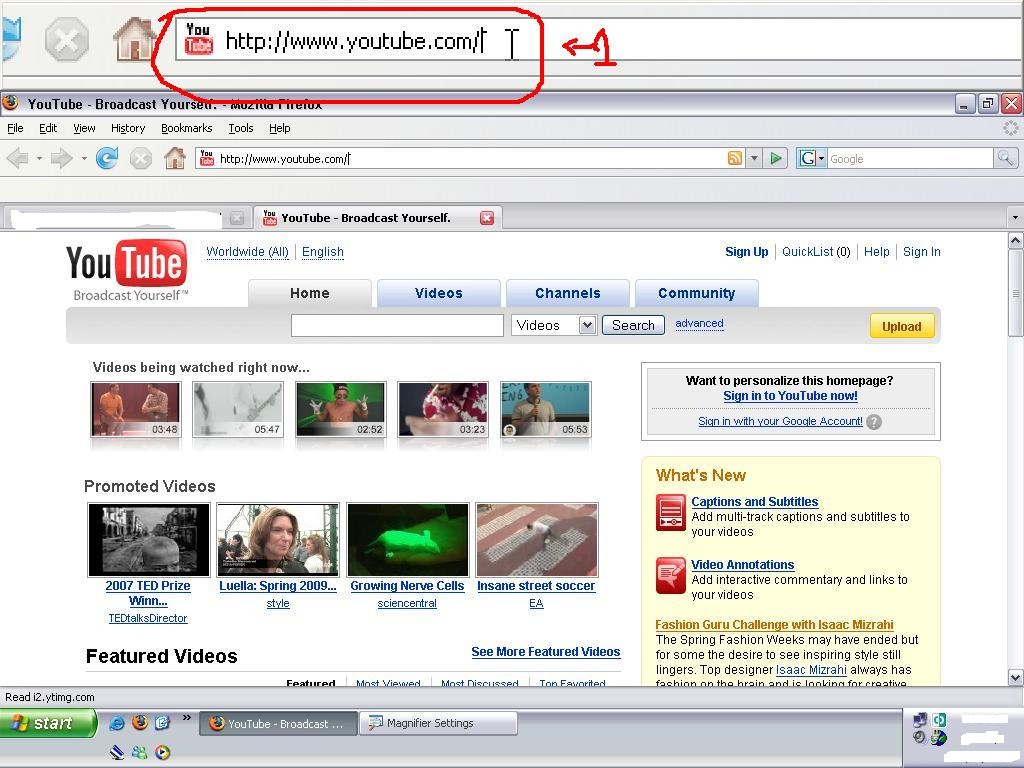Open the View menu
The width and height of the screenshot is (1024, 768).
84,128
